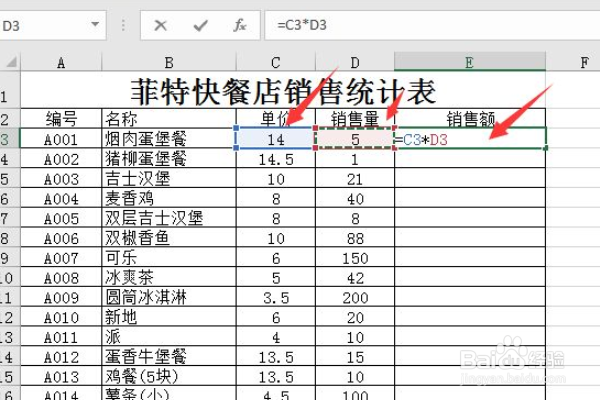
Task: Click cell 新地
Action: 169,317
